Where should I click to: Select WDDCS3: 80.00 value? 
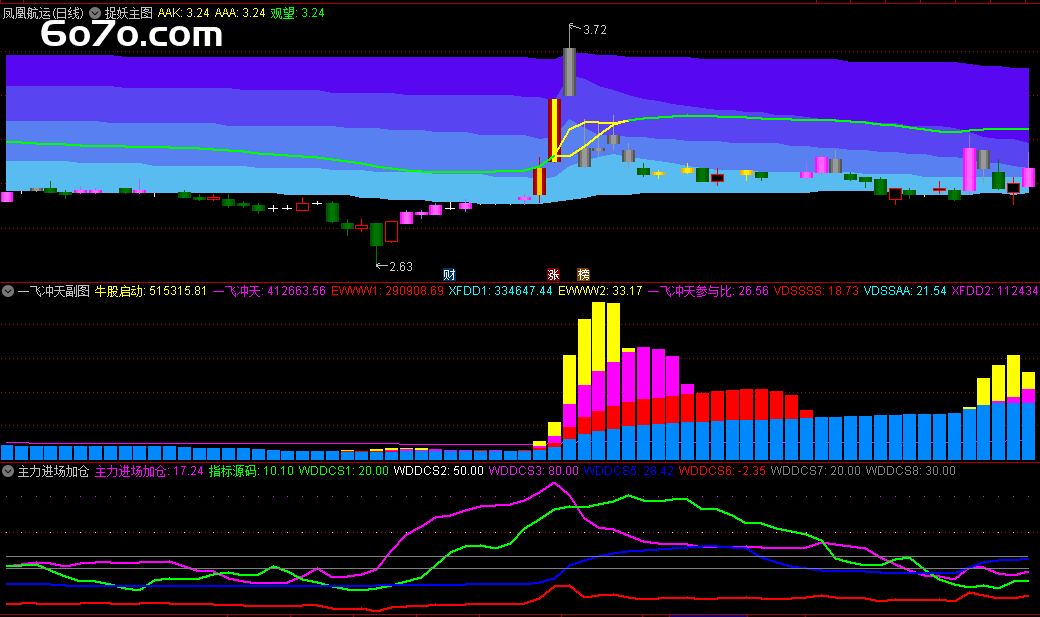(533, 471)
